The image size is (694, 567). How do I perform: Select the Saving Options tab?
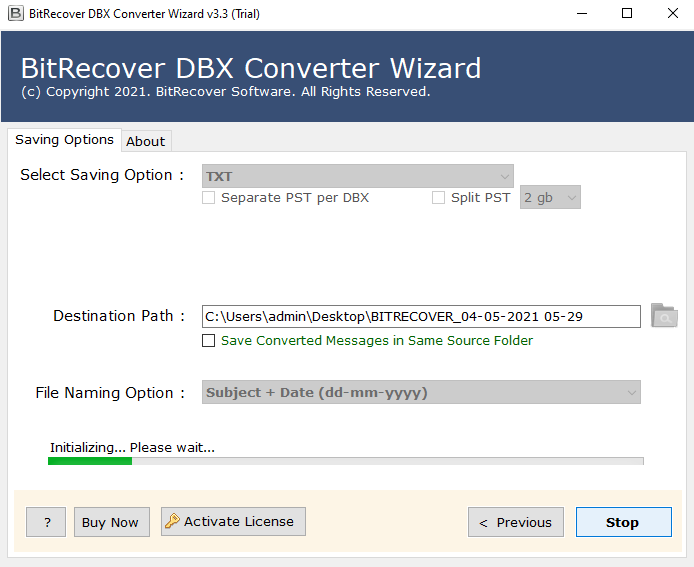pos(65,140)
